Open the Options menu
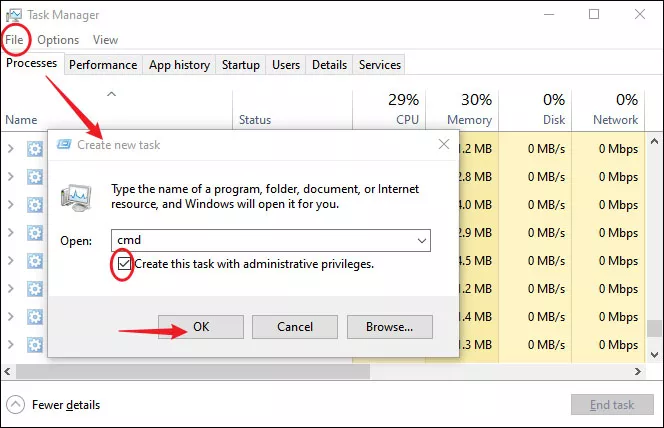The height and width of the screenshot is (428, 664). 58,40
